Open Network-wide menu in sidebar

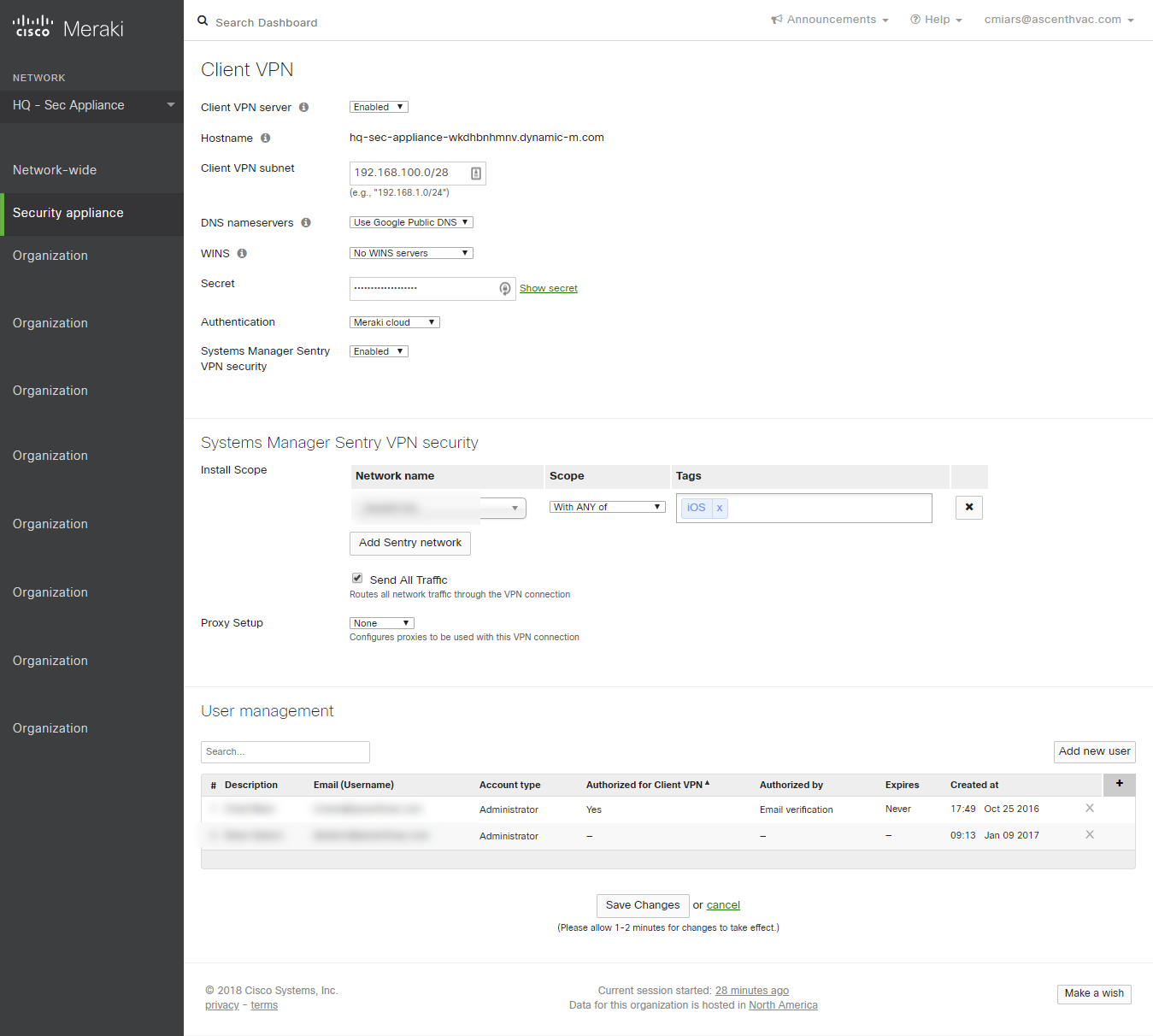tap(55, 170)
